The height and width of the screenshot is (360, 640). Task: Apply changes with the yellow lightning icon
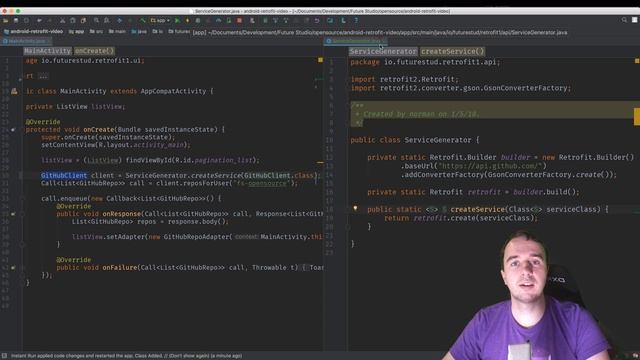tap(187, 20)
